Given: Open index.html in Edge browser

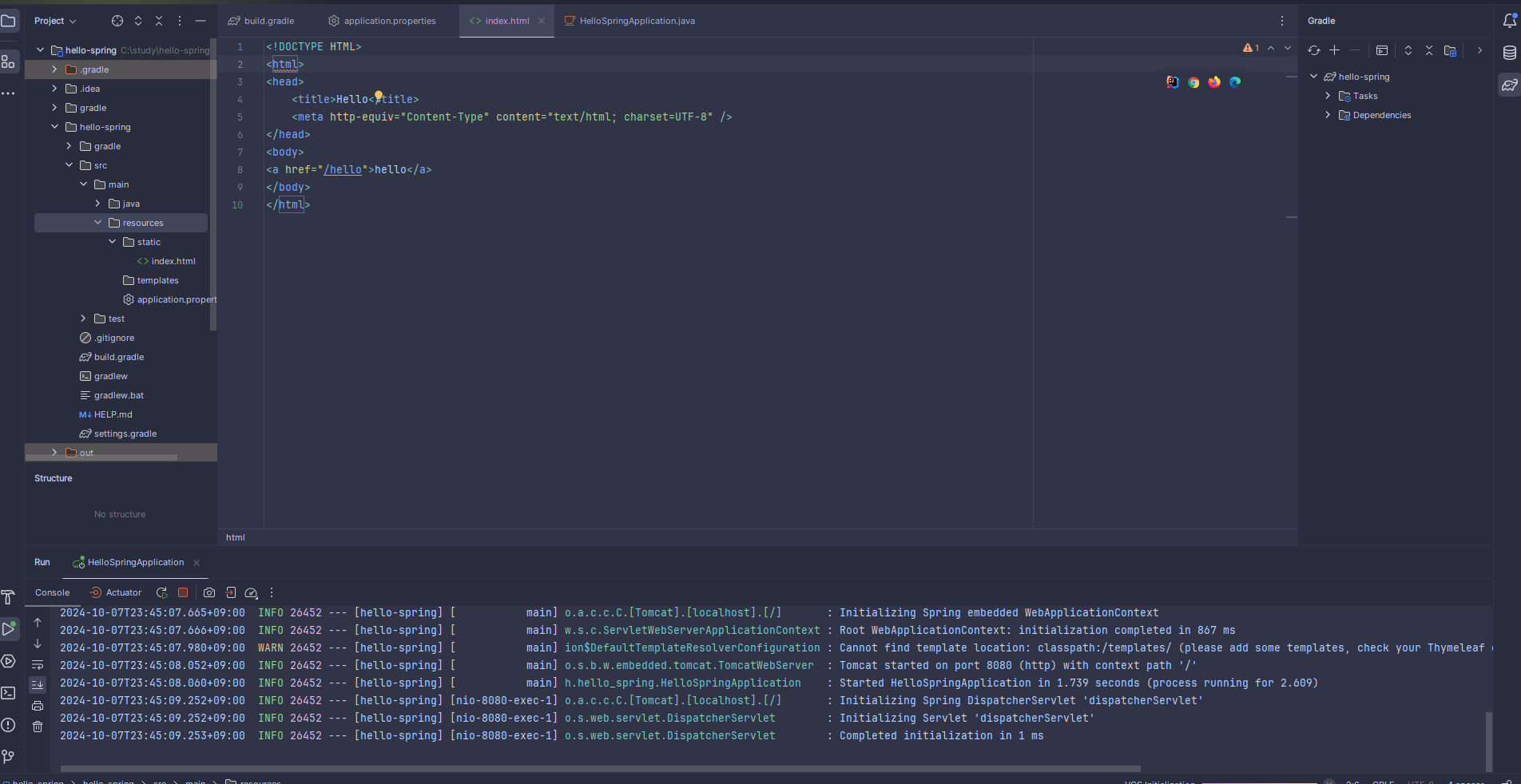Looking at the screenshot, I should coord(1235,82).
